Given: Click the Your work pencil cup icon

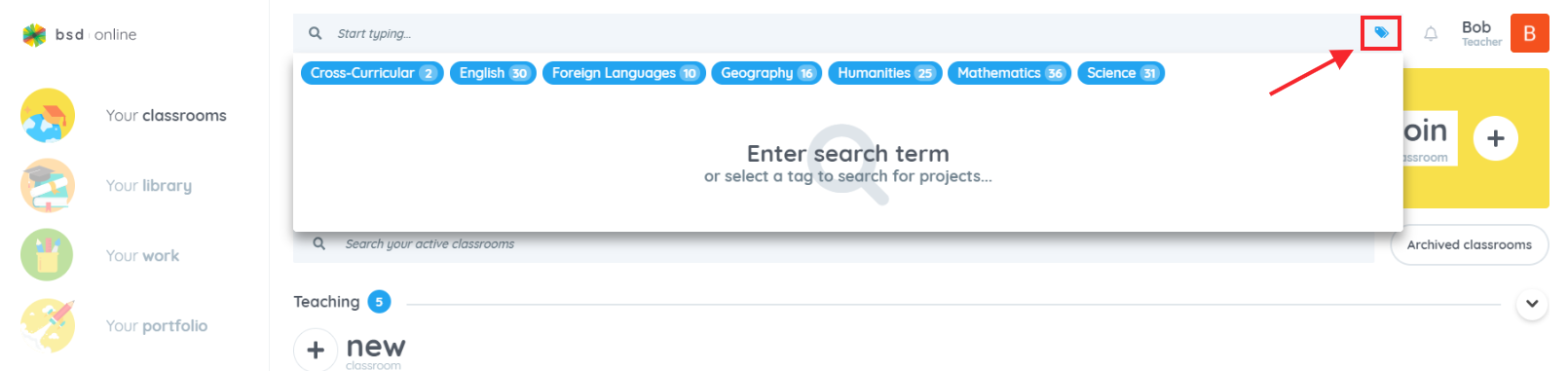Looking at the screenshot, I should click(47, 255).
